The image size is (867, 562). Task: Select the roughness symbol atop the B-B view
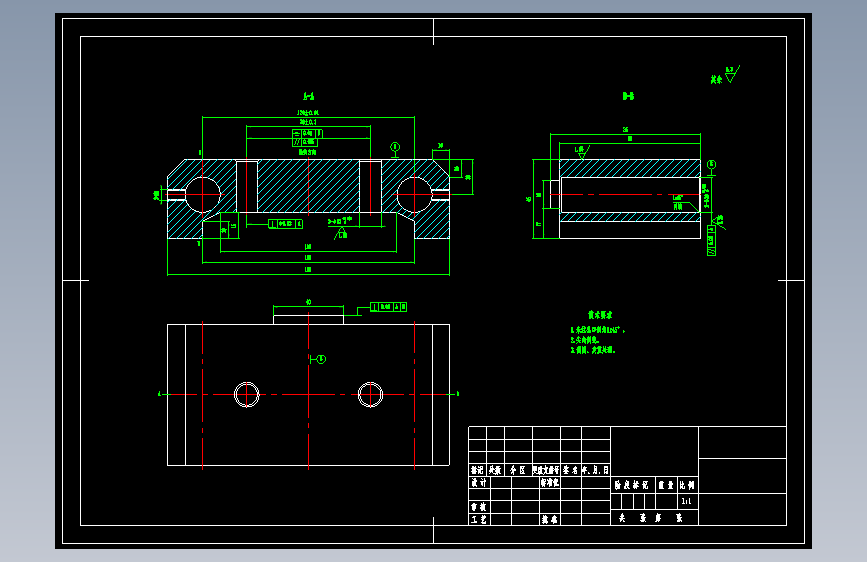(582, 151)
